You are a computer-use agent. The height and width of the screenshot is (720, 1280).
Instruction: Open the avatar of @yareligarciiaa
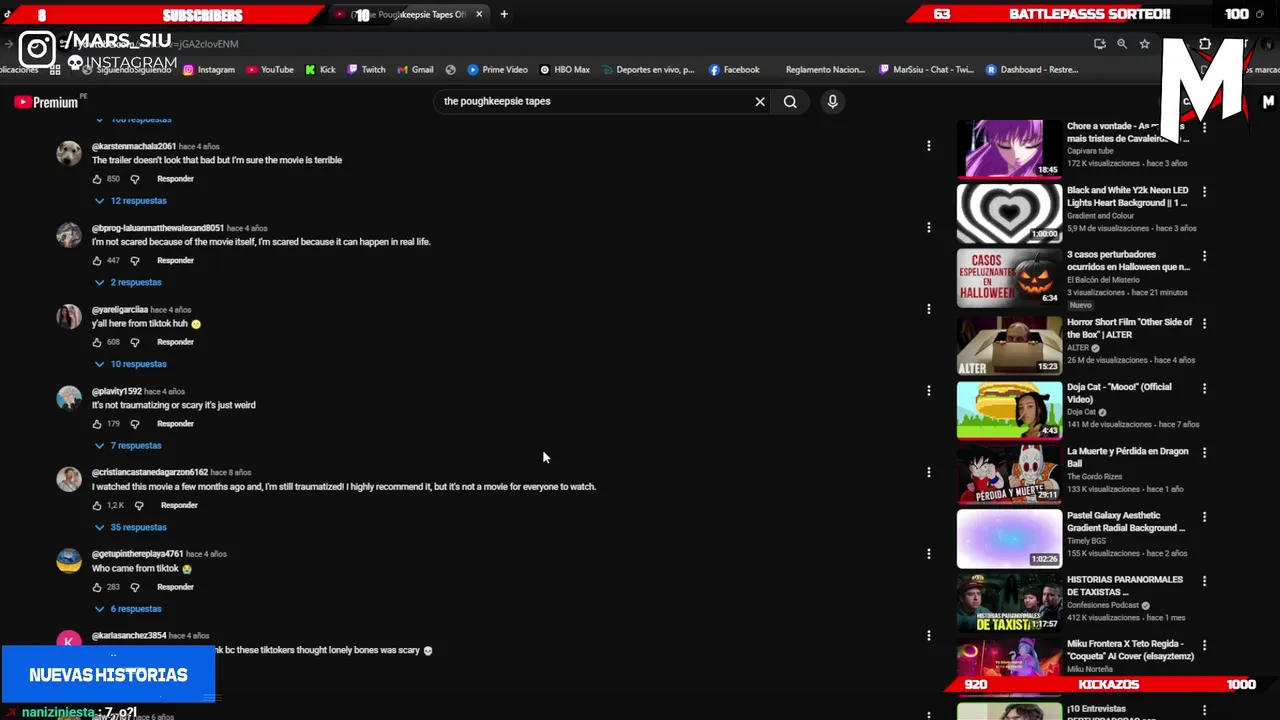(x=69, y=317)
